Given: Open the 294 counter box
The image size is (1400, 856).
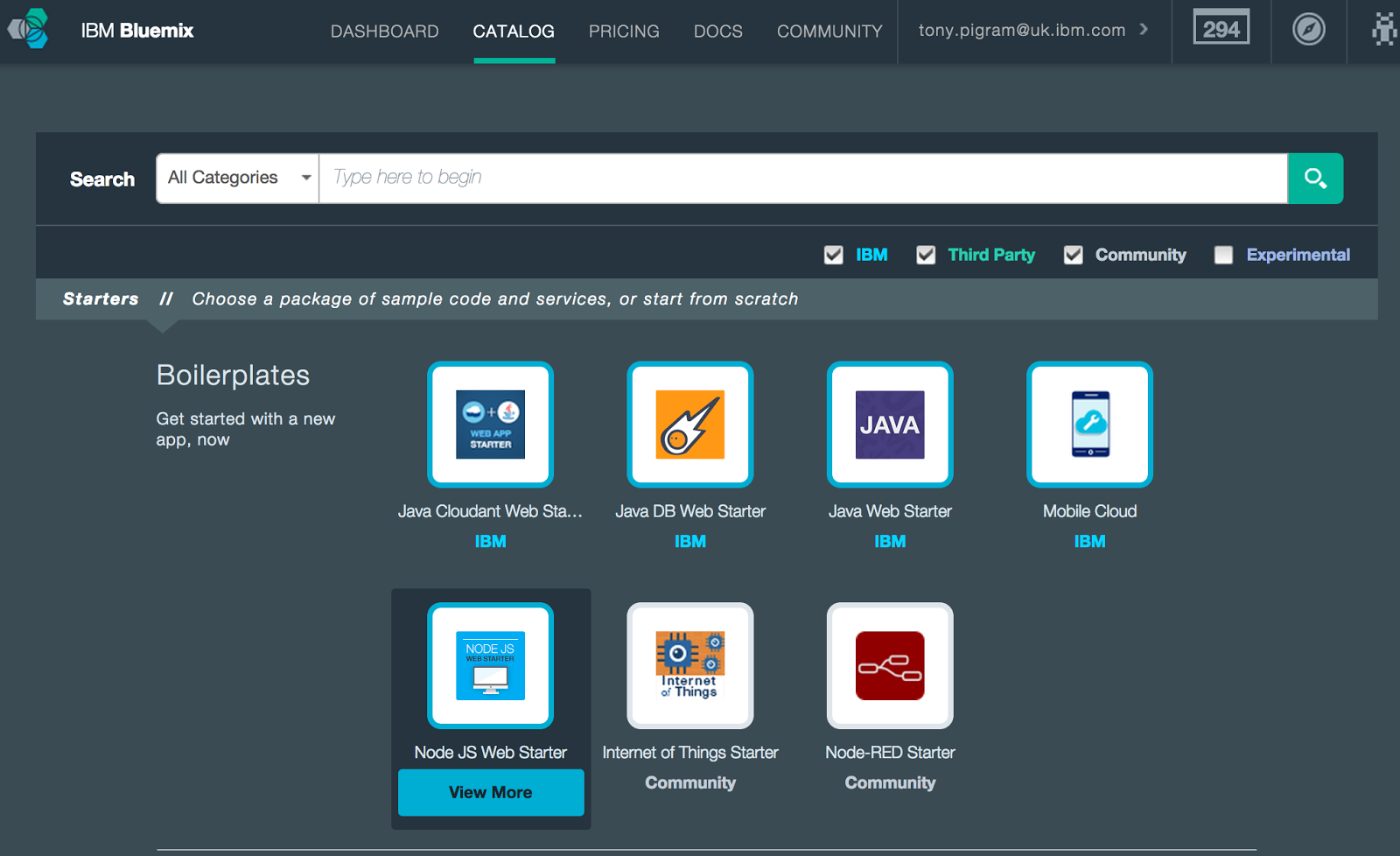Looking at the screenshot, I should [1221, 27].
